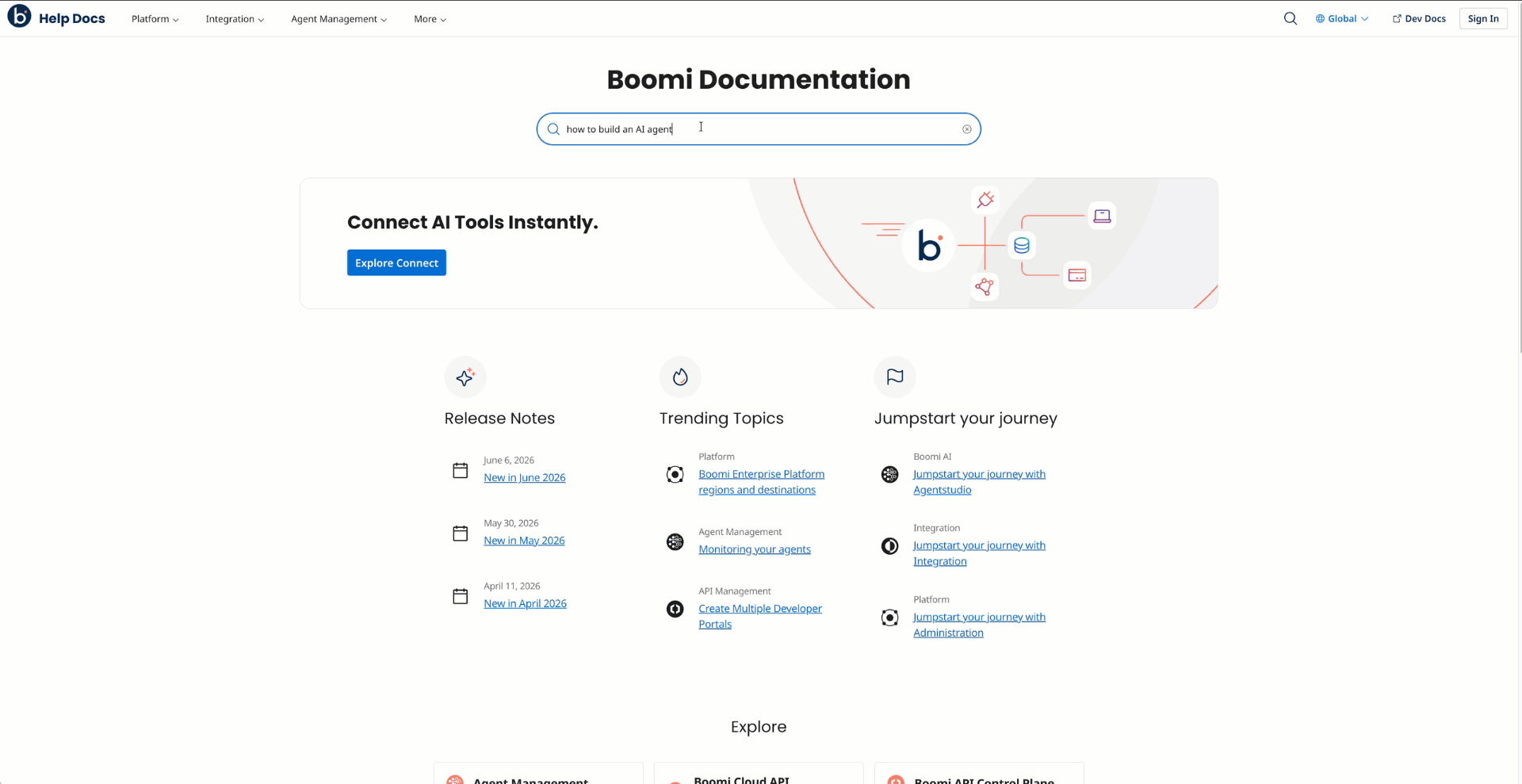Open Jumpstart your journey with Agentstudio

[979, 482]
